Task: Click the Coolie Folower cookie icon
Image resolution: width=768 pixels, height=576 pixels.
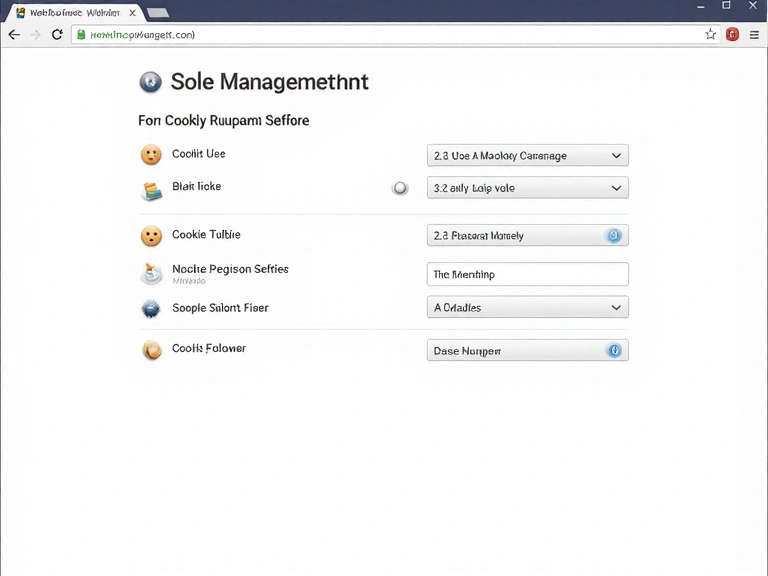Action: pyautogui.click(x=151, y=350)
